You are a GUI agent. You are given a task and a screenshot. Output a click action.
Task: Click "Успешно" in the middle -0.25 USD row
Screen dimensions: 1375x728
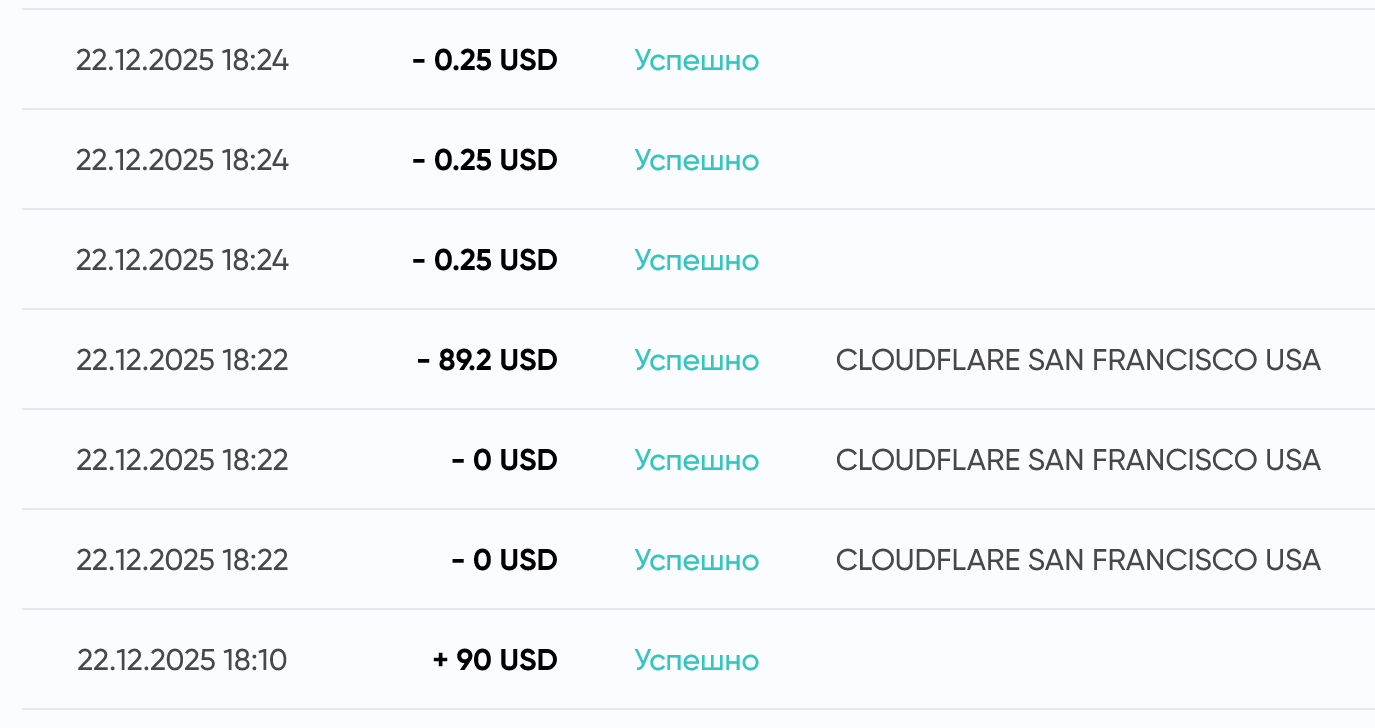point(697,160)
